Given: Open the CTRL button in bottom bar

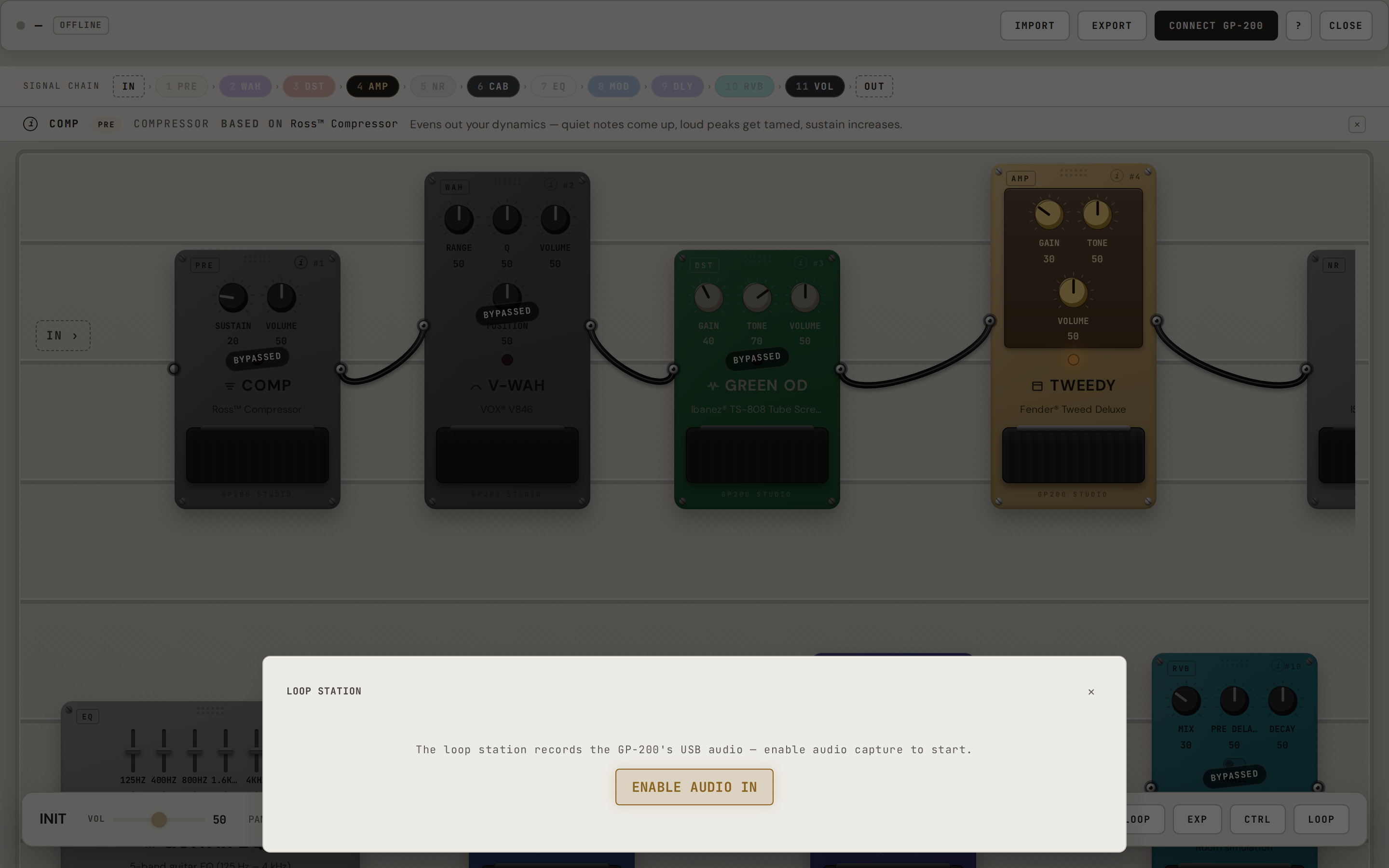Looking at the screenshot, I should pos(1257,819).
